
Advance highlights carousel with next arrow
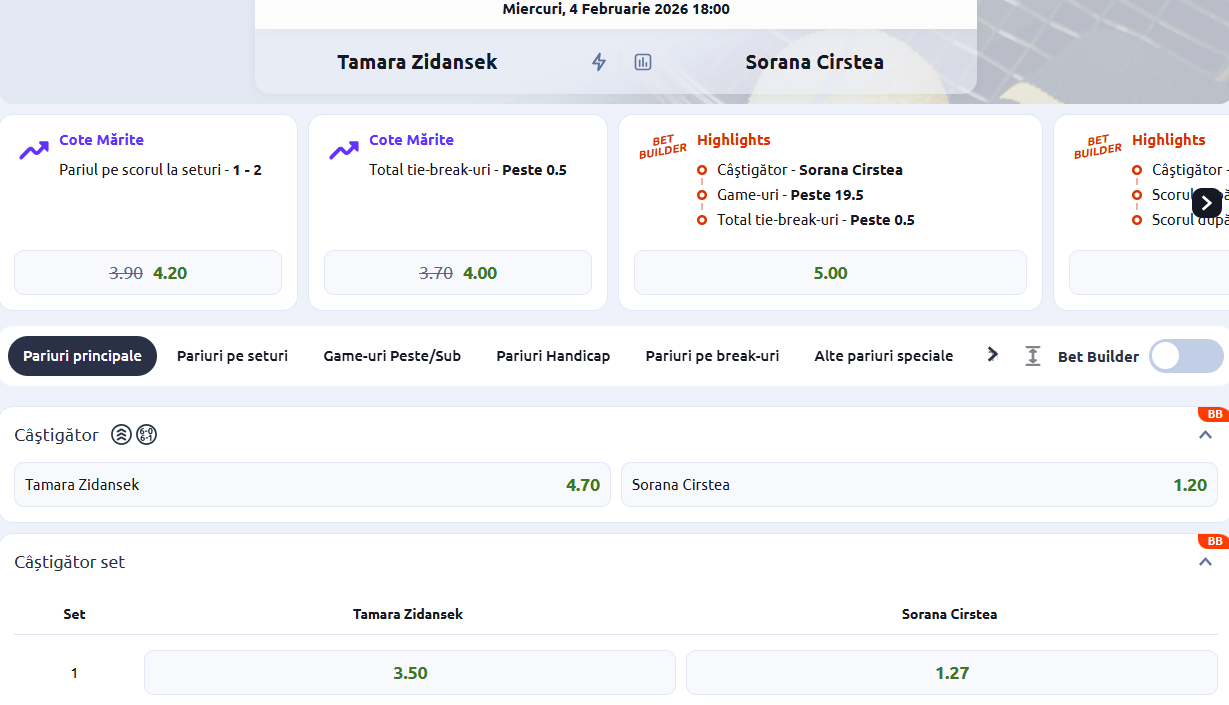[1207, 203]
